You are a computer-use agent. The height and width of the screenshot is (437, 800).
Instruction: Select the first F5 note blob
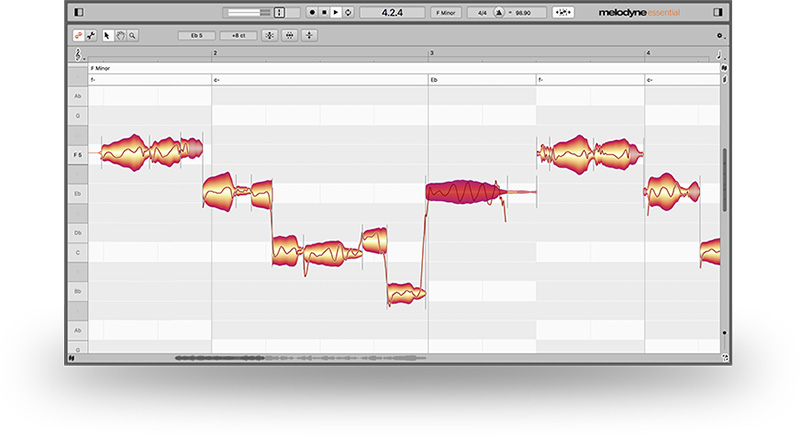click(x=125, y=153)
